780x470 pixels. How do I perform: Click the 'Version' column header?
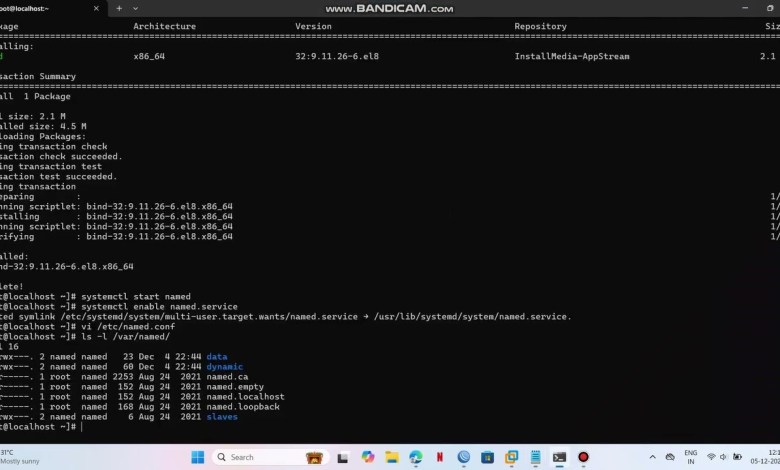pyautogui.click(x=313, y=26)
